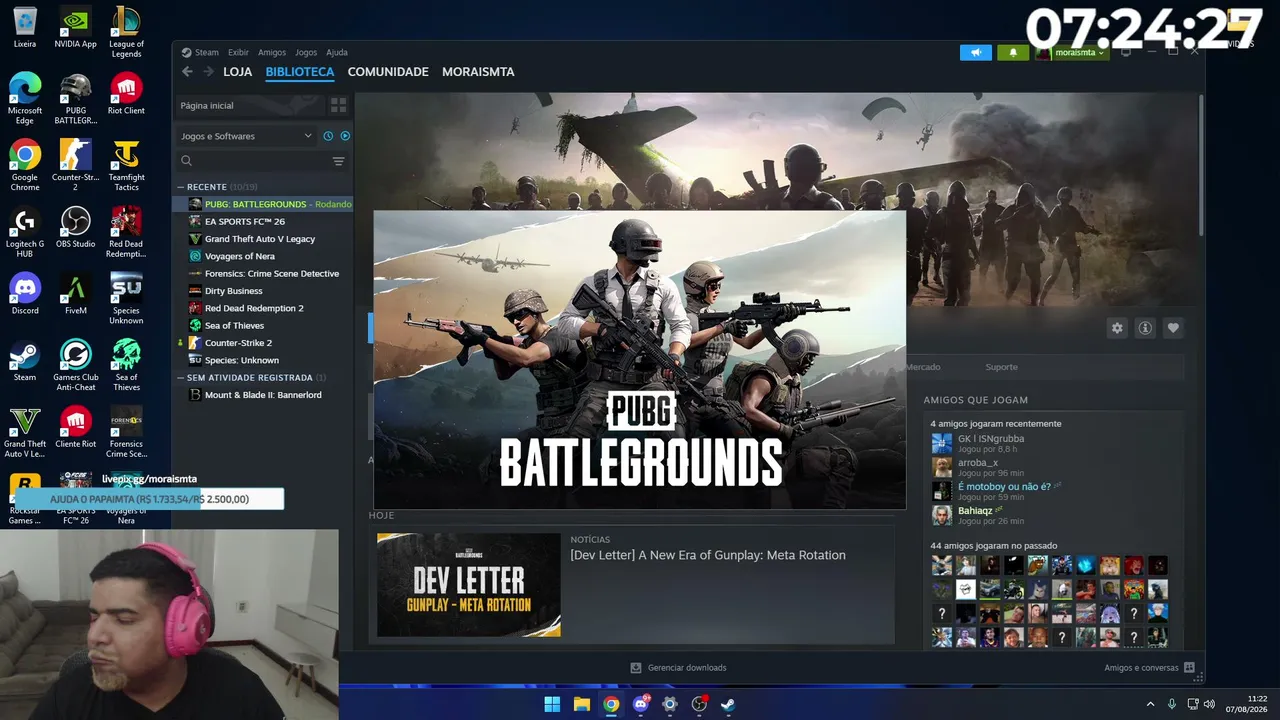This screenshot has height=720, width=1280.
Task: Open File Explorer from the taskbar
Action: coord(581,704)
